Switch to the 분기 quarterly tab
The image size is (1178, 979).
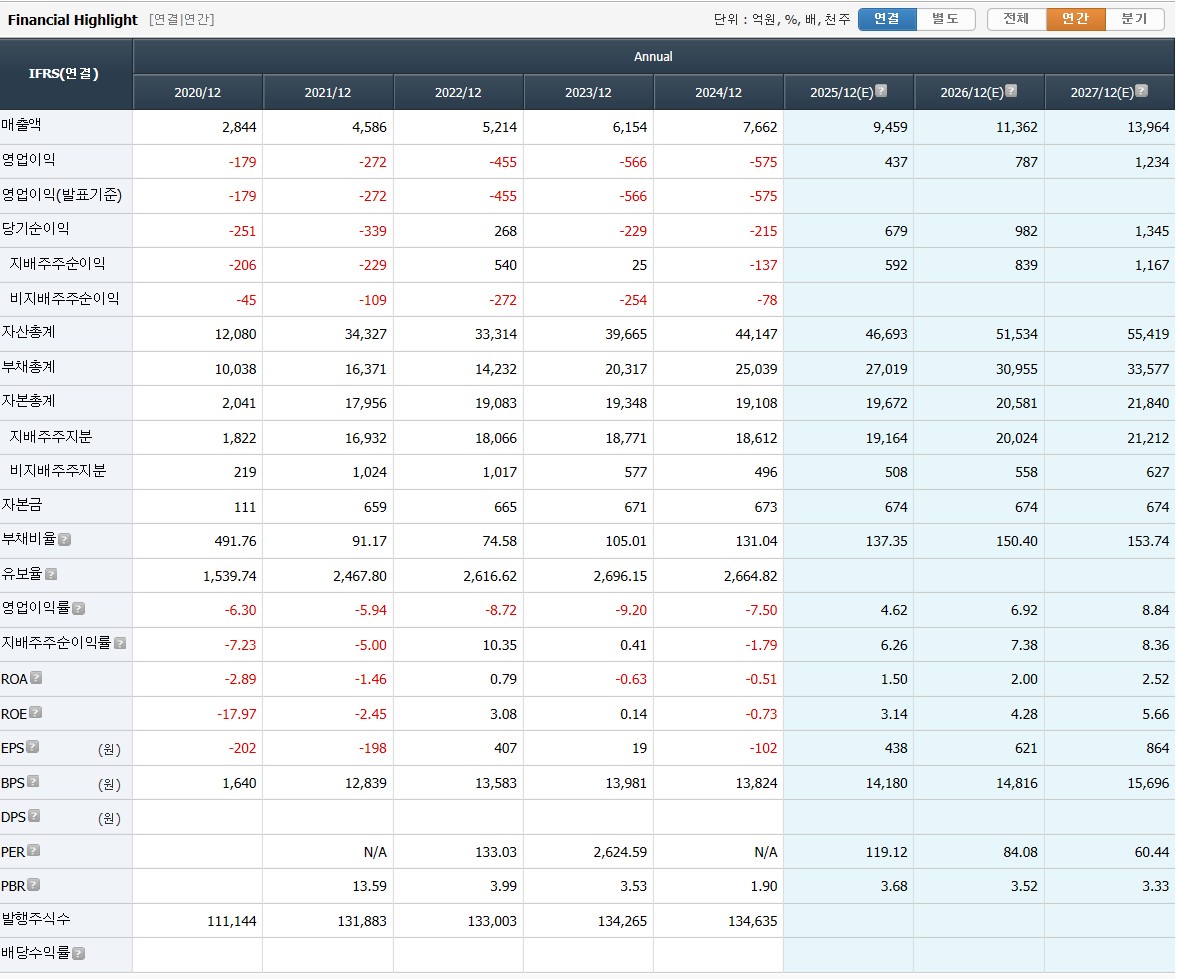pyautogui.click(x=1134, y=19)
